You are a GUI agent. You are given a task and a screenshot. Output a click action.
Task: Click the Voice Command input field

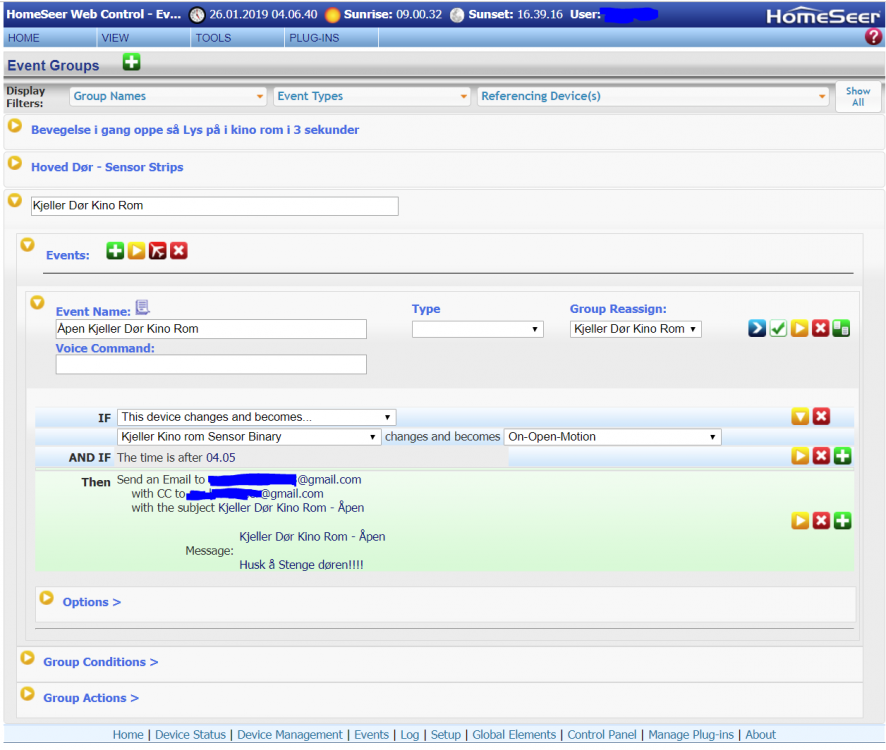tap(210, 364)
